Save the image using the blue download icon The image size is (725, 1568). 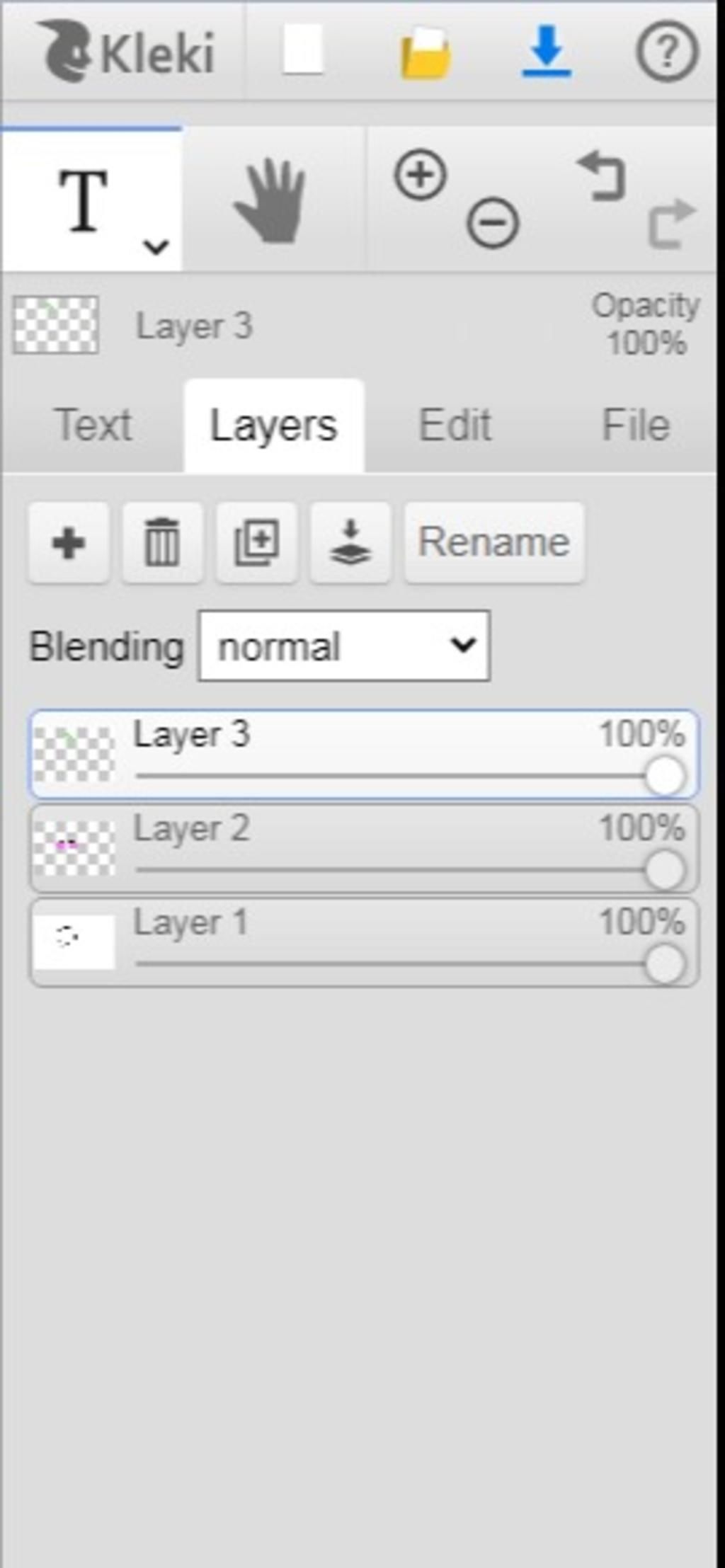click(x=547, y=51)
